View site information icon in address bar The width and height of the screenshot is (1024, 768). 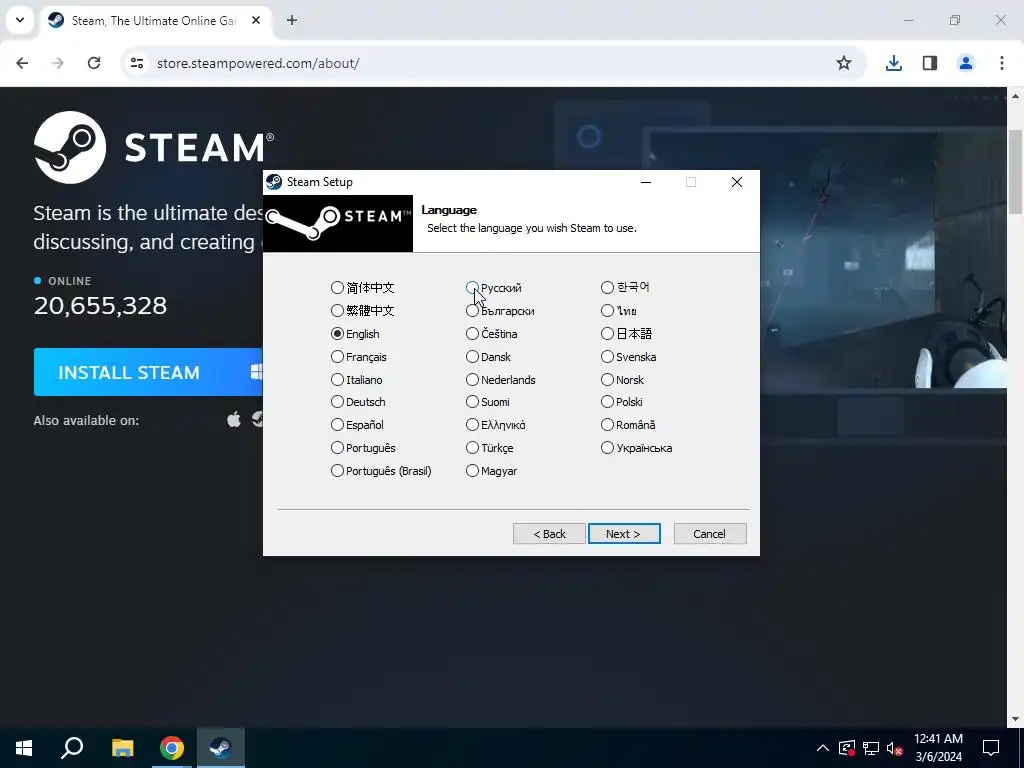click(x=136, y=63)
